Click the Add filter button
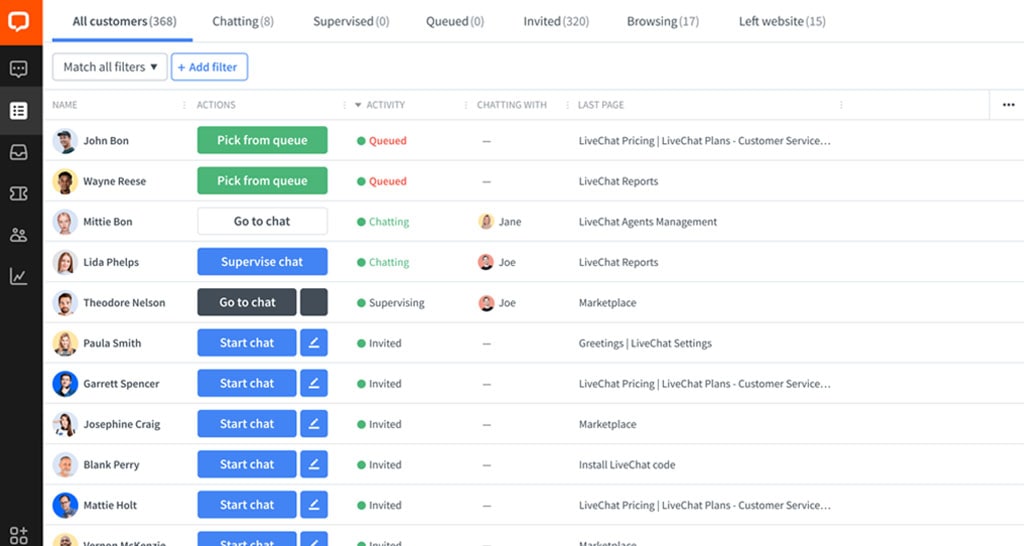 209,67
